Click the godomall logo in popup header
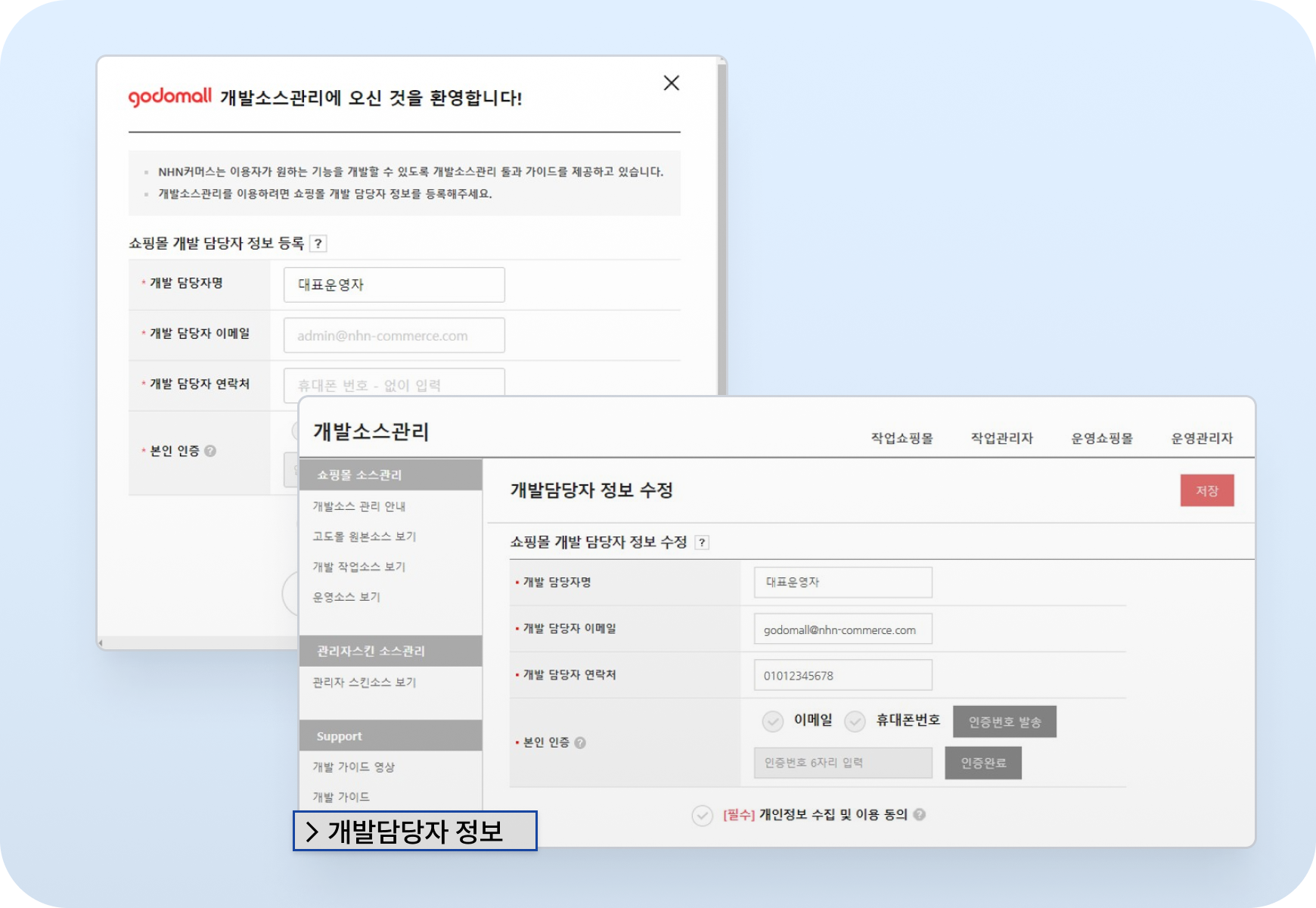 [170, 97]
